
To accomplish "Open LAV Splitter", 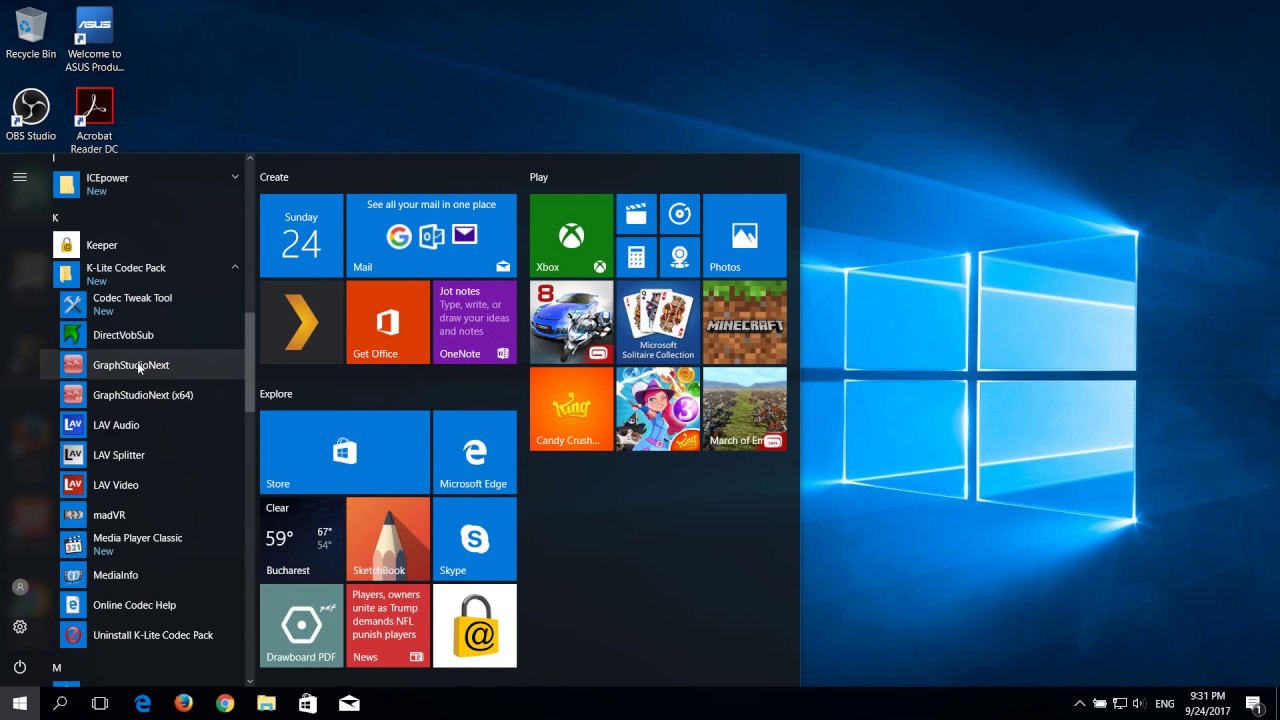I will click(x=142, y=455).
